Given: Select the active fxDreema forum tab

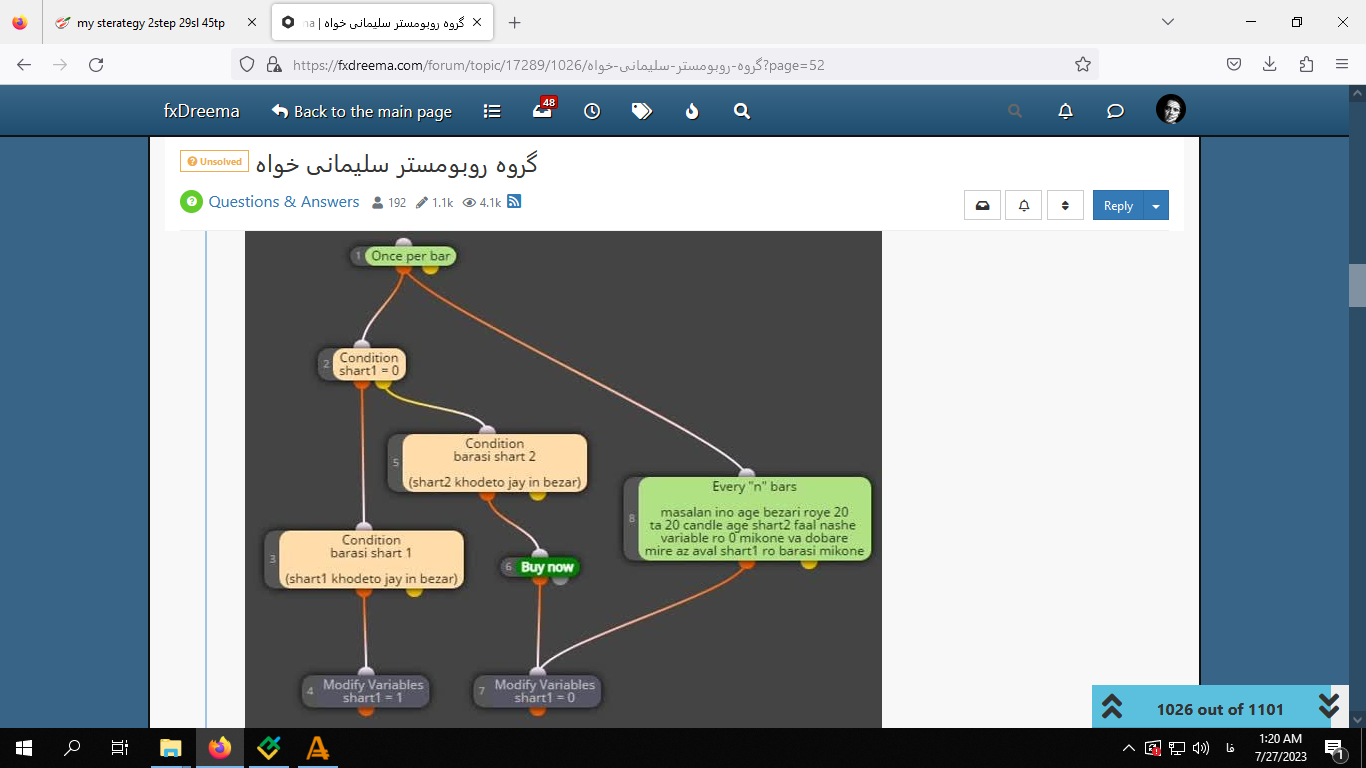Looking at the screenshot, I should pyautogui.click(x=381, y=22).
